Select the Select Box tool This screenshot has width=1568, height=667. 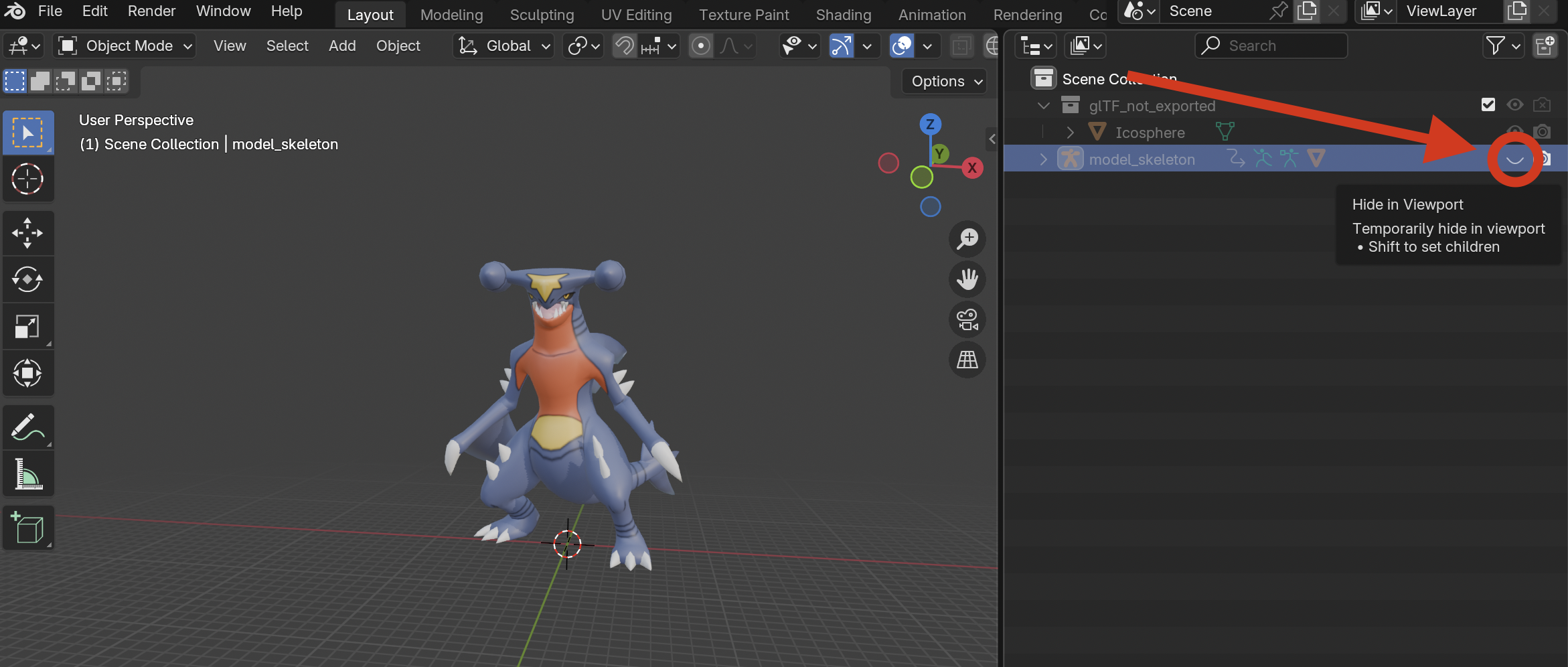point(28,133)
